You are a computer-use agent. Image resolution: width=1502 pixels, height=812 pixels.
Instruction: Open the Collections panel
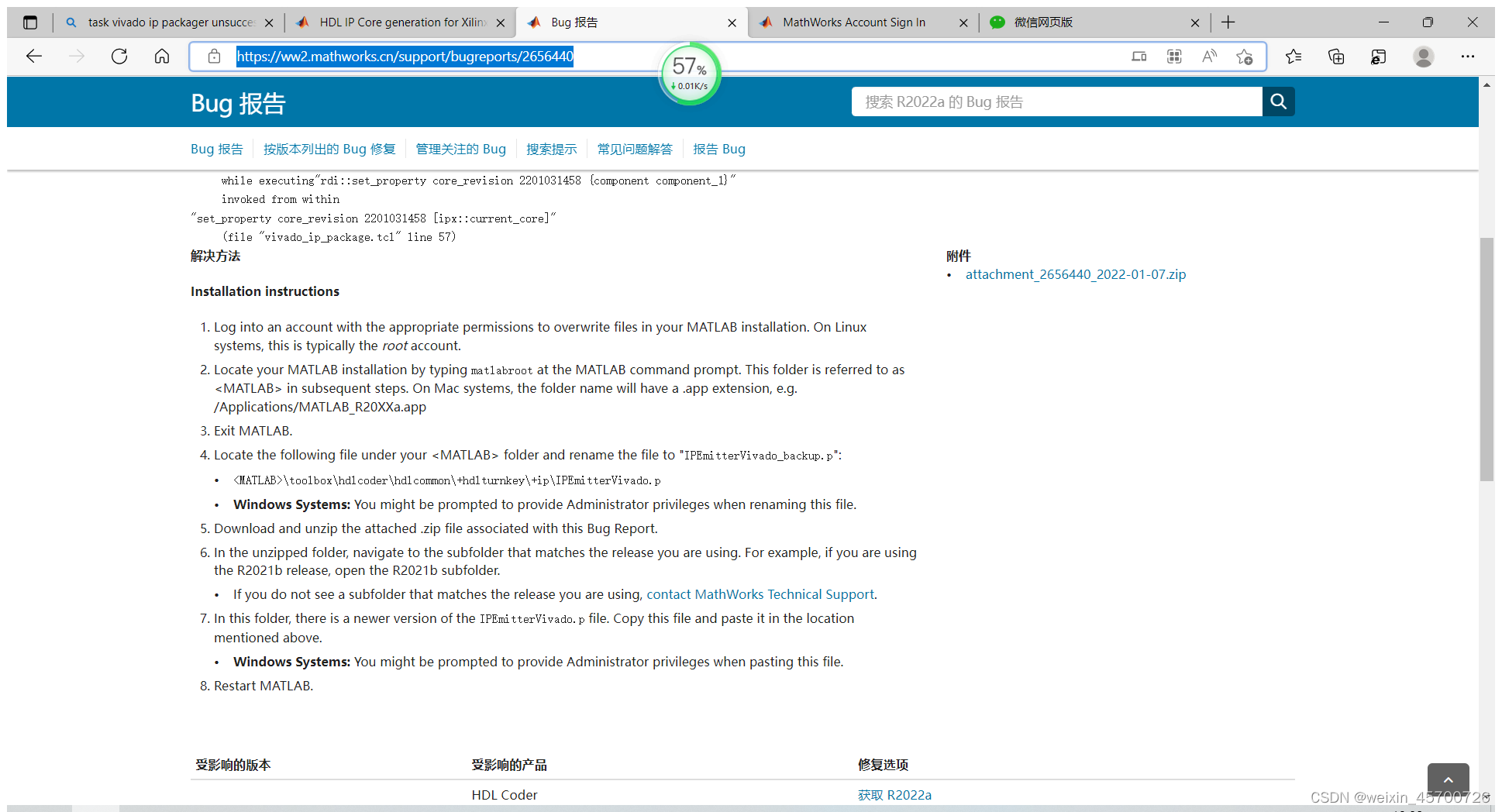1335,56
